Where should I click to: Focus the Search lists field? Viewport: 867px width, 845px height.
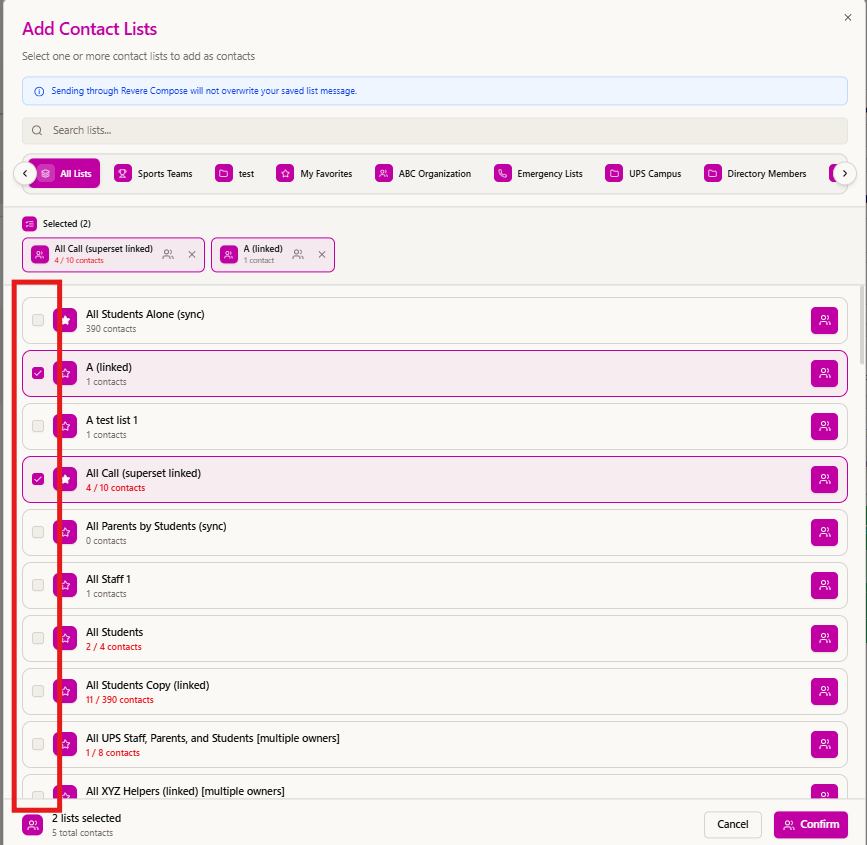coord(435,131)
